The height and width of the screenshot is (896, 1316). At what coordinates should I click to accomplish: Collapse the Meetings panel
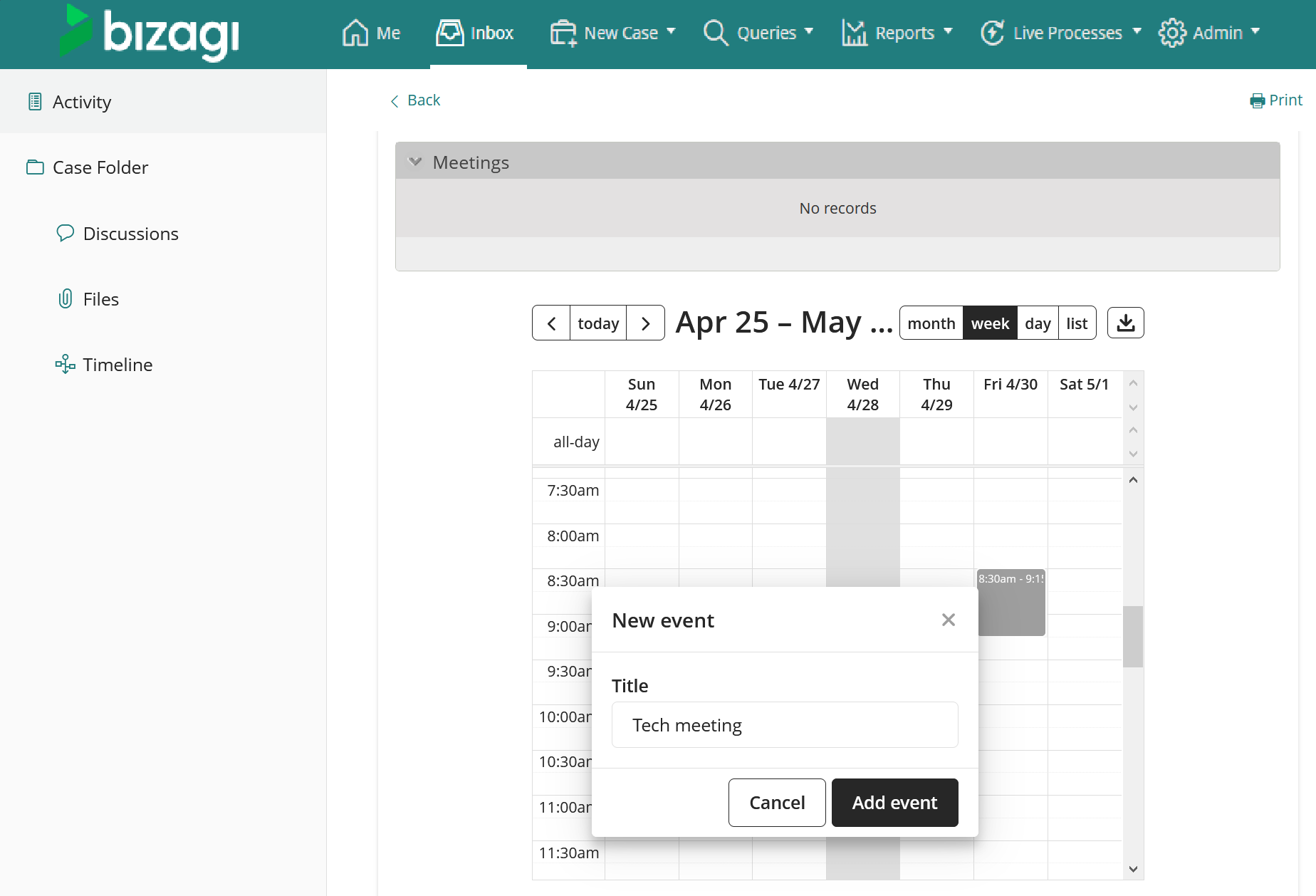click(x=415, y=162)
